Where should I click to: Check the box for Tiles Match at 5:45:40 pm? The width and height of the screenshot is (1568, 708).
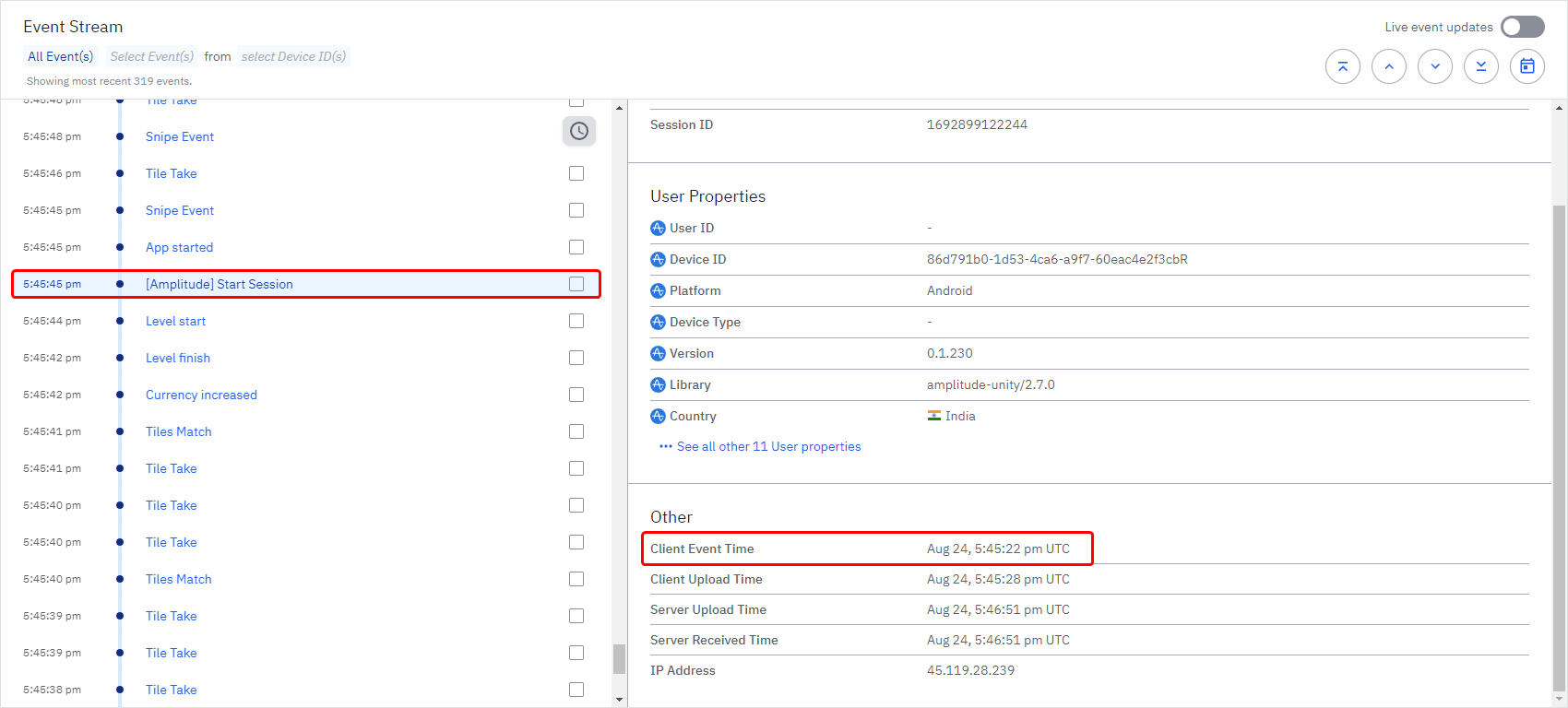(576, 579)
